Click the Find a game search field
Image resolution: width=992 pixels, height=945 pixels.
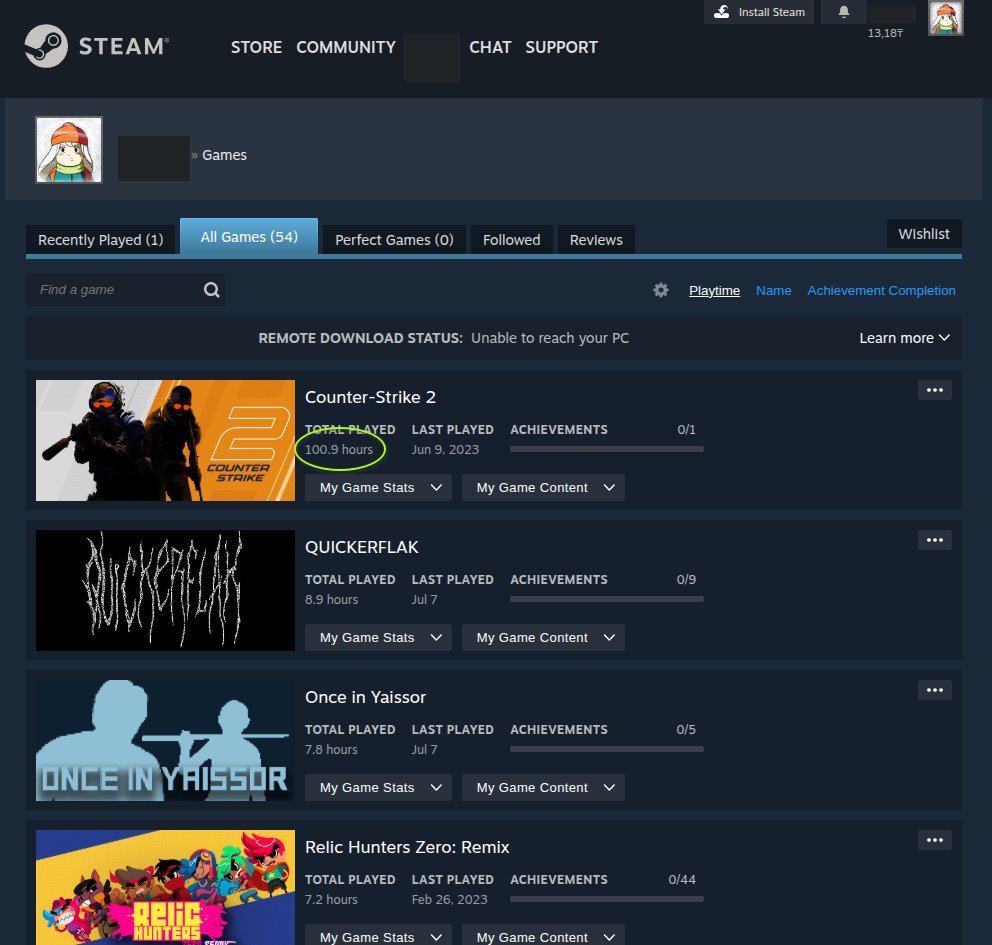click(115, 290)
